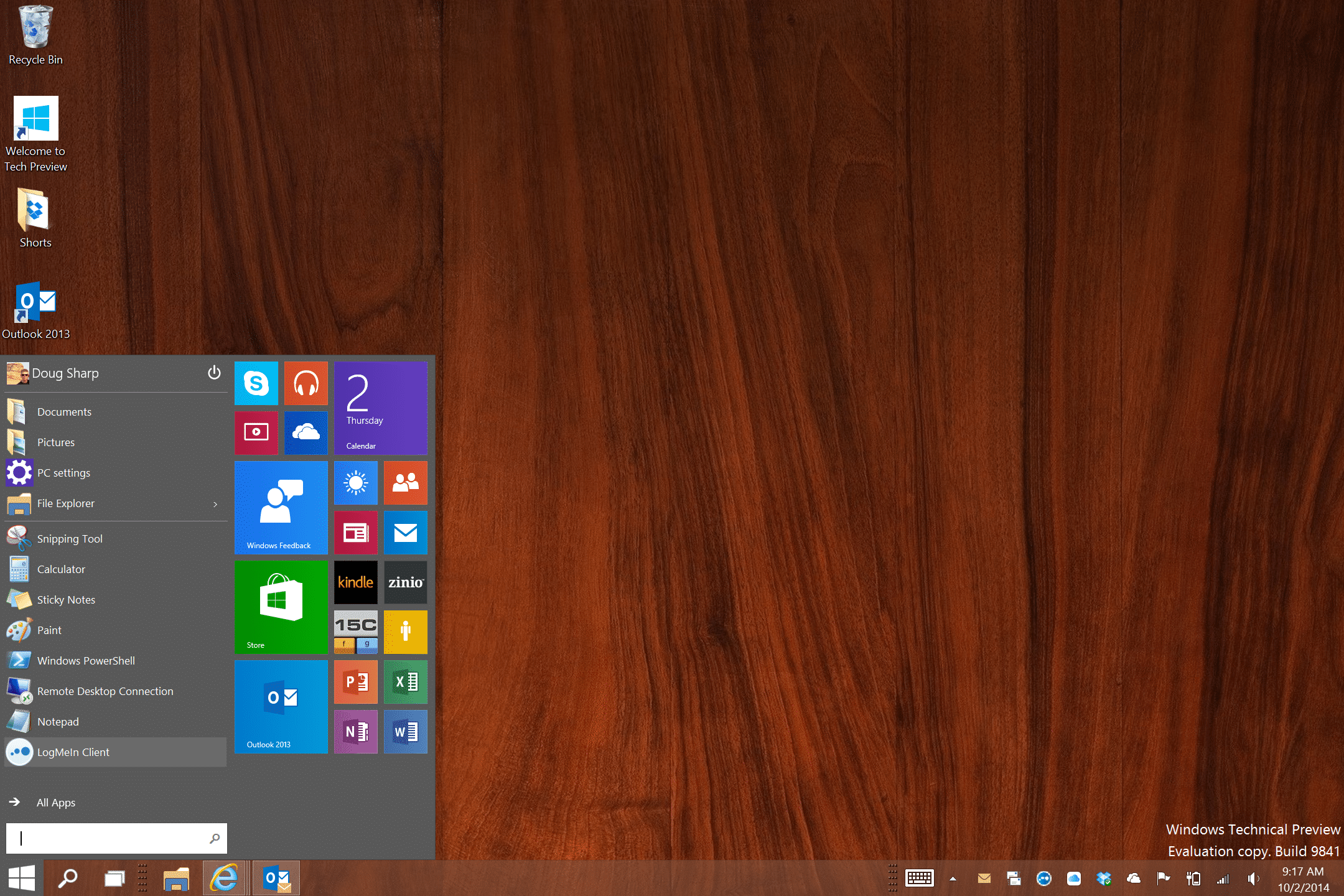This screenshot has width=1344, height=896.
Task: Expand the File Explorer jump list arrow
Action: click(x=215, y=504)
